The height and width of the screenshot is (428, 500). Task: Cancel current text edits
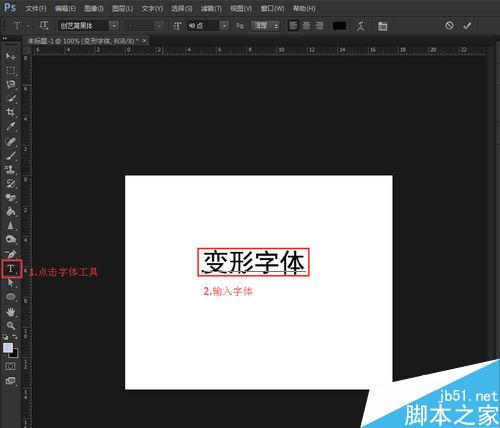click(x=449, y=26)
